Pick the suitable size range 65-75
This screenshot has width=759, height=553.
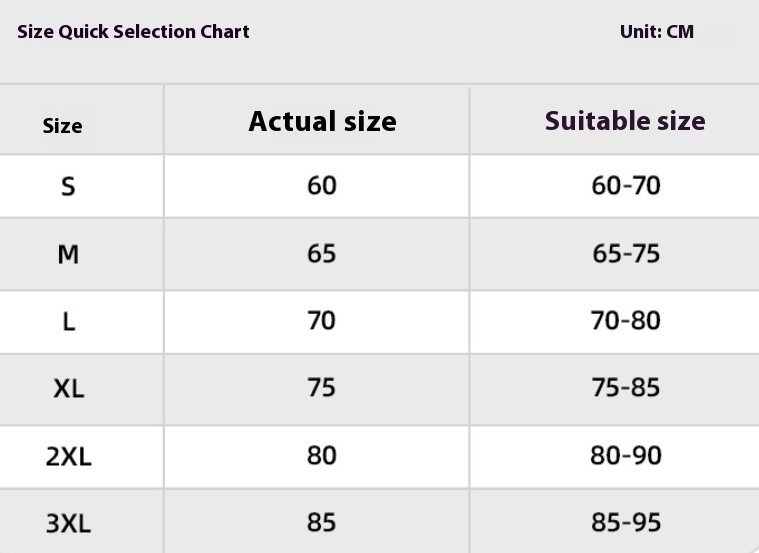point(626,254)
